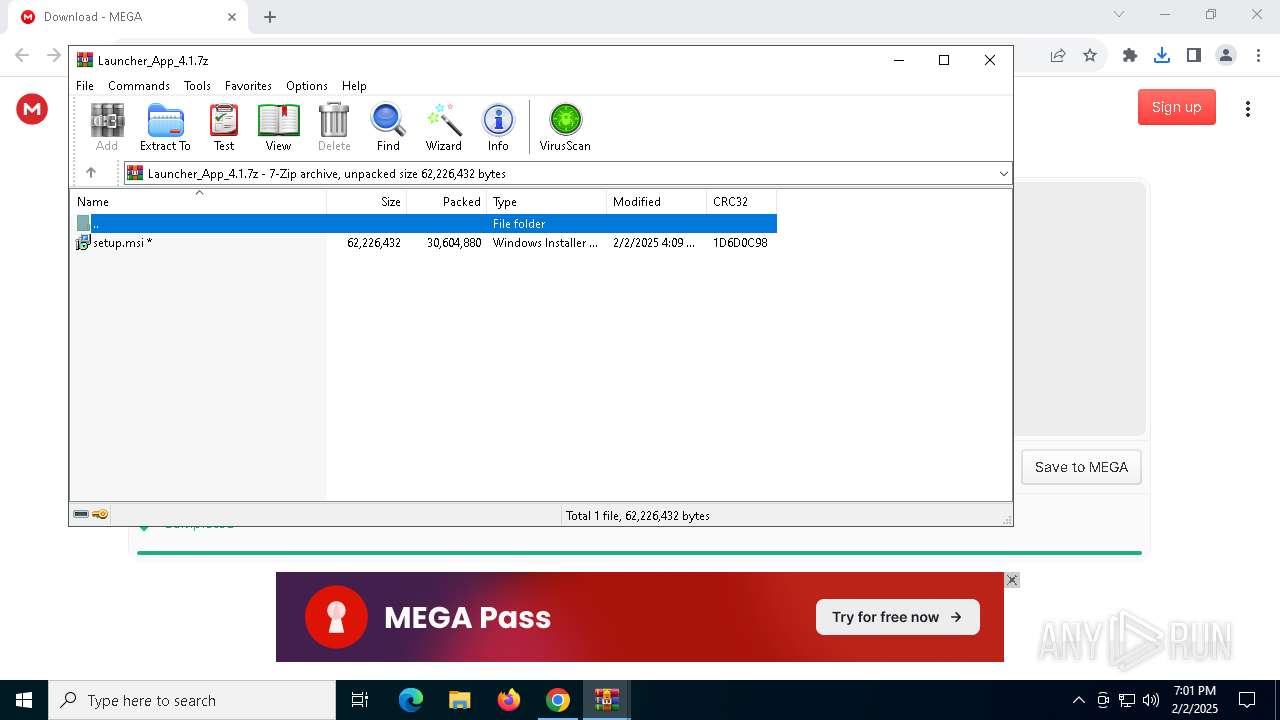This screenshot has height=720, width=1280.
Task: Open the Options menu
Action: tap(306, 86)
